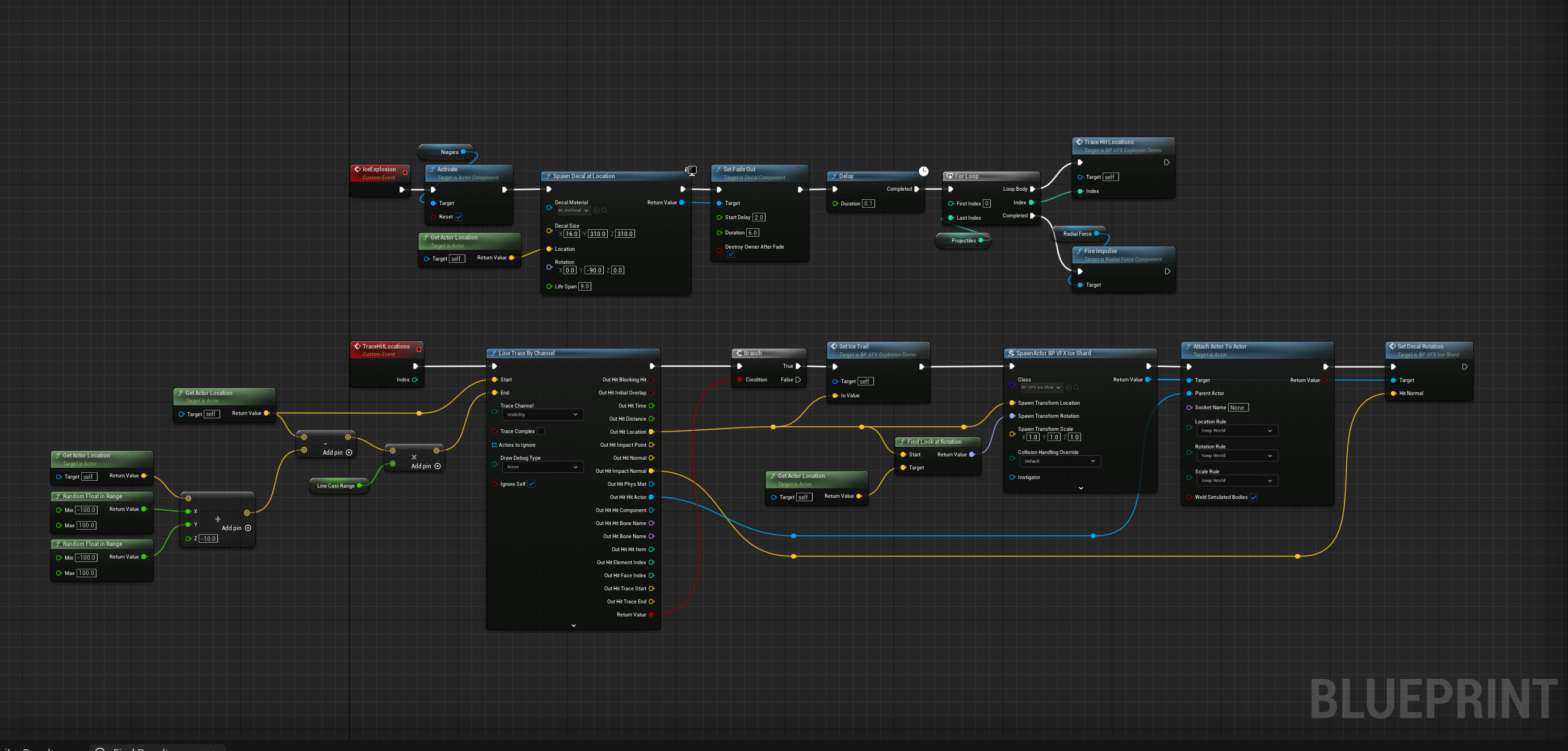1568x751 pixels.
Task: Expand the SpawnActor node advanced pins chevron
Action: coord(1081,488)
